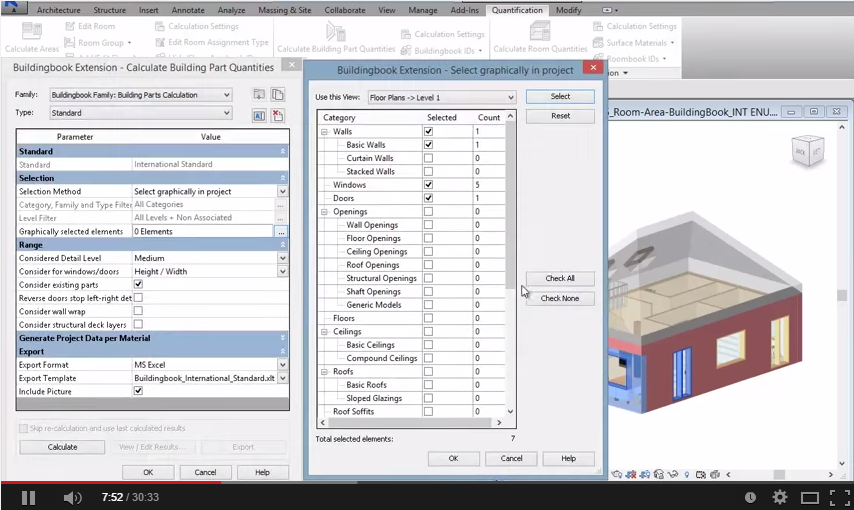The image size is (854, 510).
Task: Toggle the Include Picture checkbox
Action: click(x=138, y=391)
